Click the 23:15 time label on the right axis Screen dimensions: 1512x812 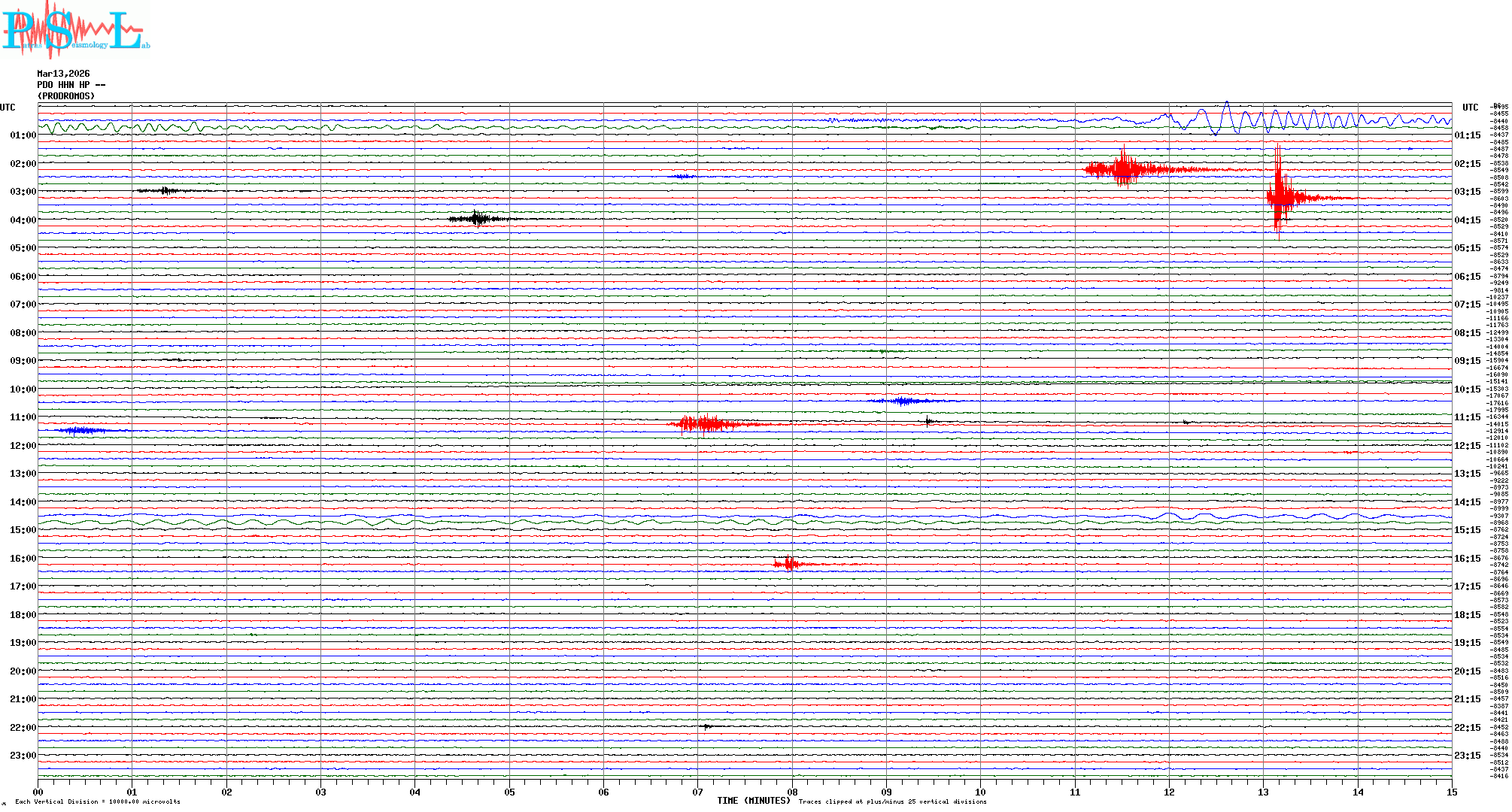pyautogui.click(x=1467, y=756)
